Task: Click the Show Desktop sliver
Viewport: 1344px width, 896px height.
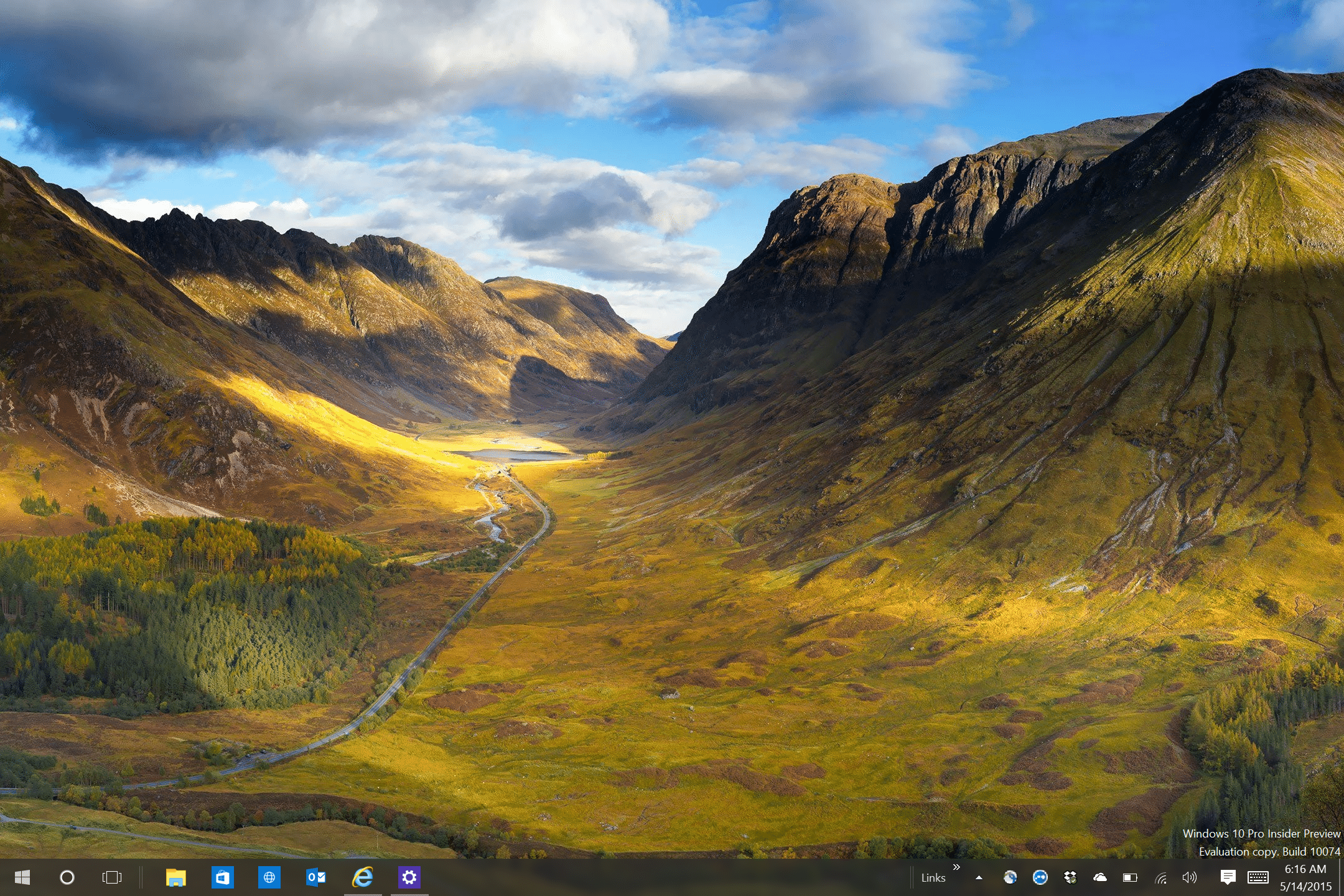Action: [1341, 877]
